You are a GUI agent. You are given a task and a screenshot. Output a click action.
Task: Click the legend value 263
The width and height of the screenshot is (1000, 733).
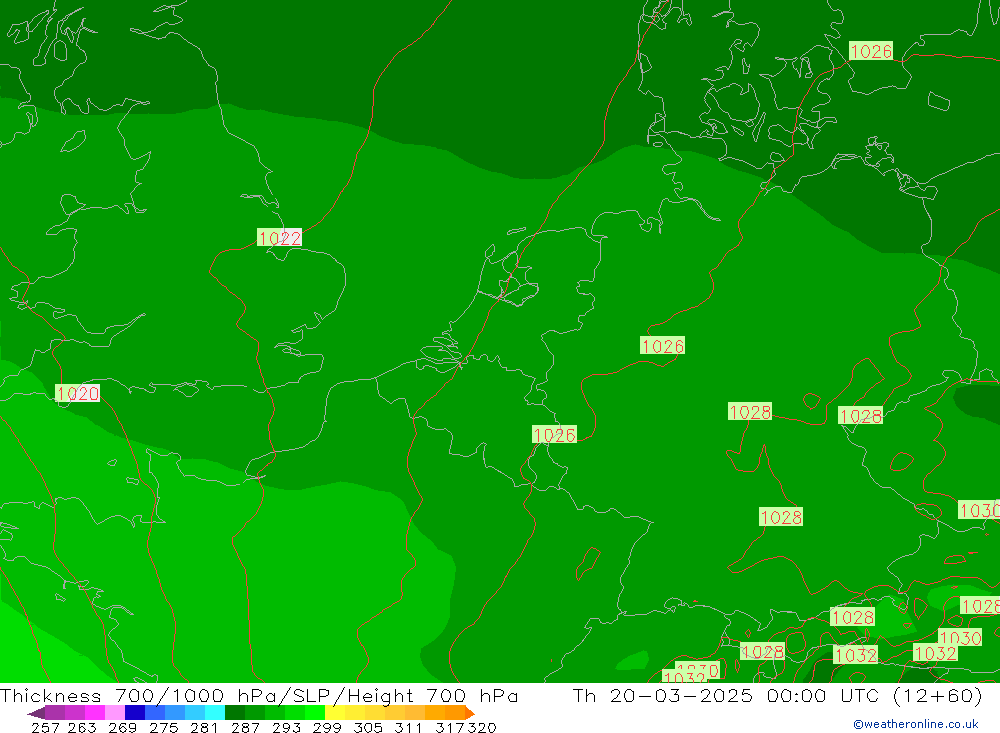[82, 727]
